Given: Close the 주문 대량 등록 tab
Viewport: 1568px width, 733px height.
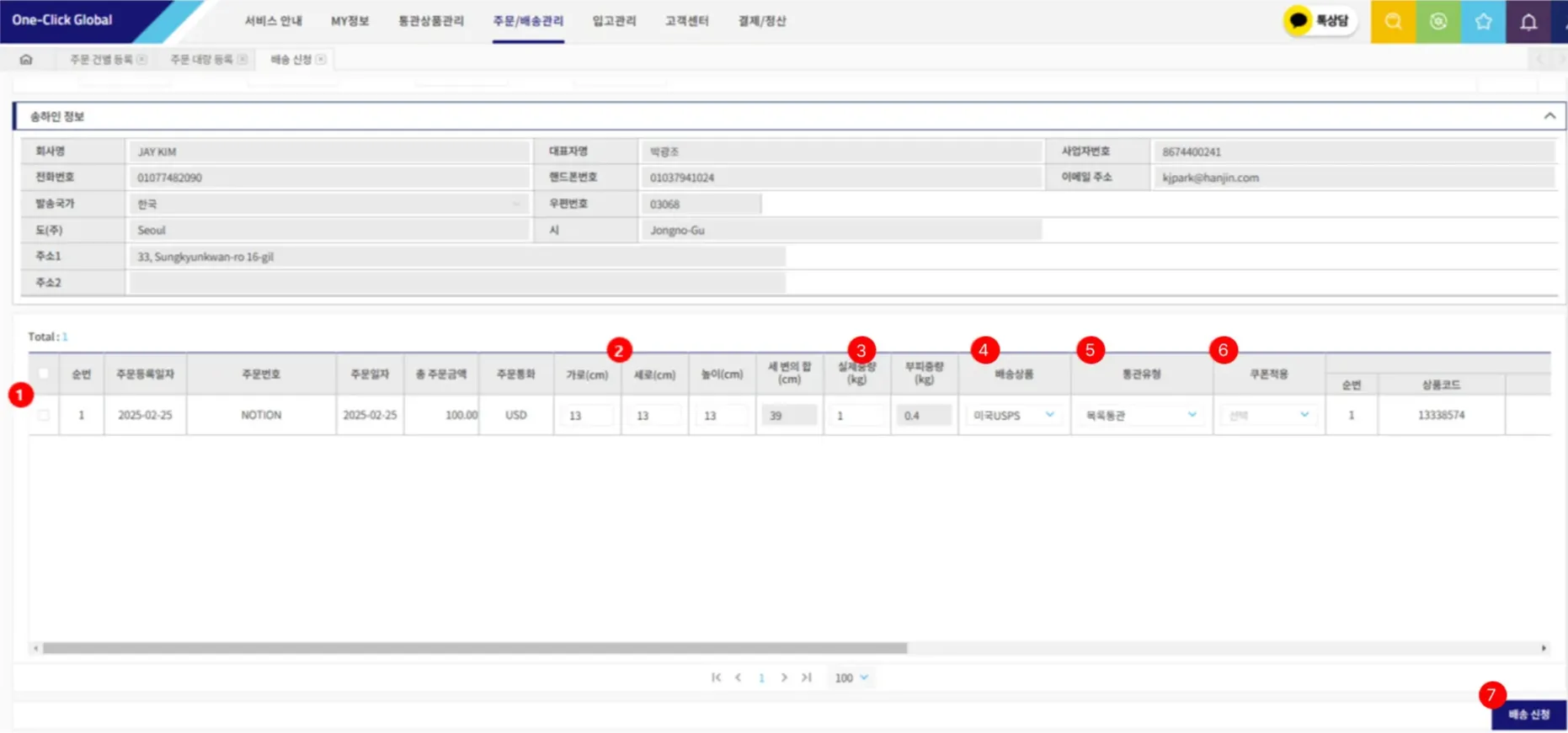Looking at the screenshot, I should (x=243, y=60).
